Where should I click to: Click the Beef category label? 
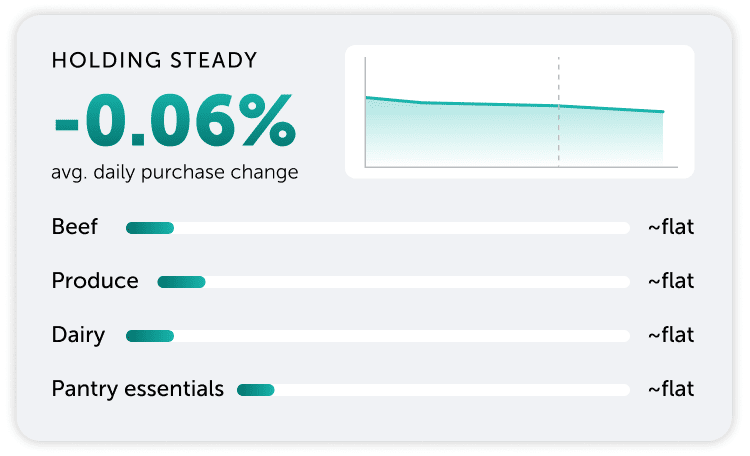coord(75,227)
